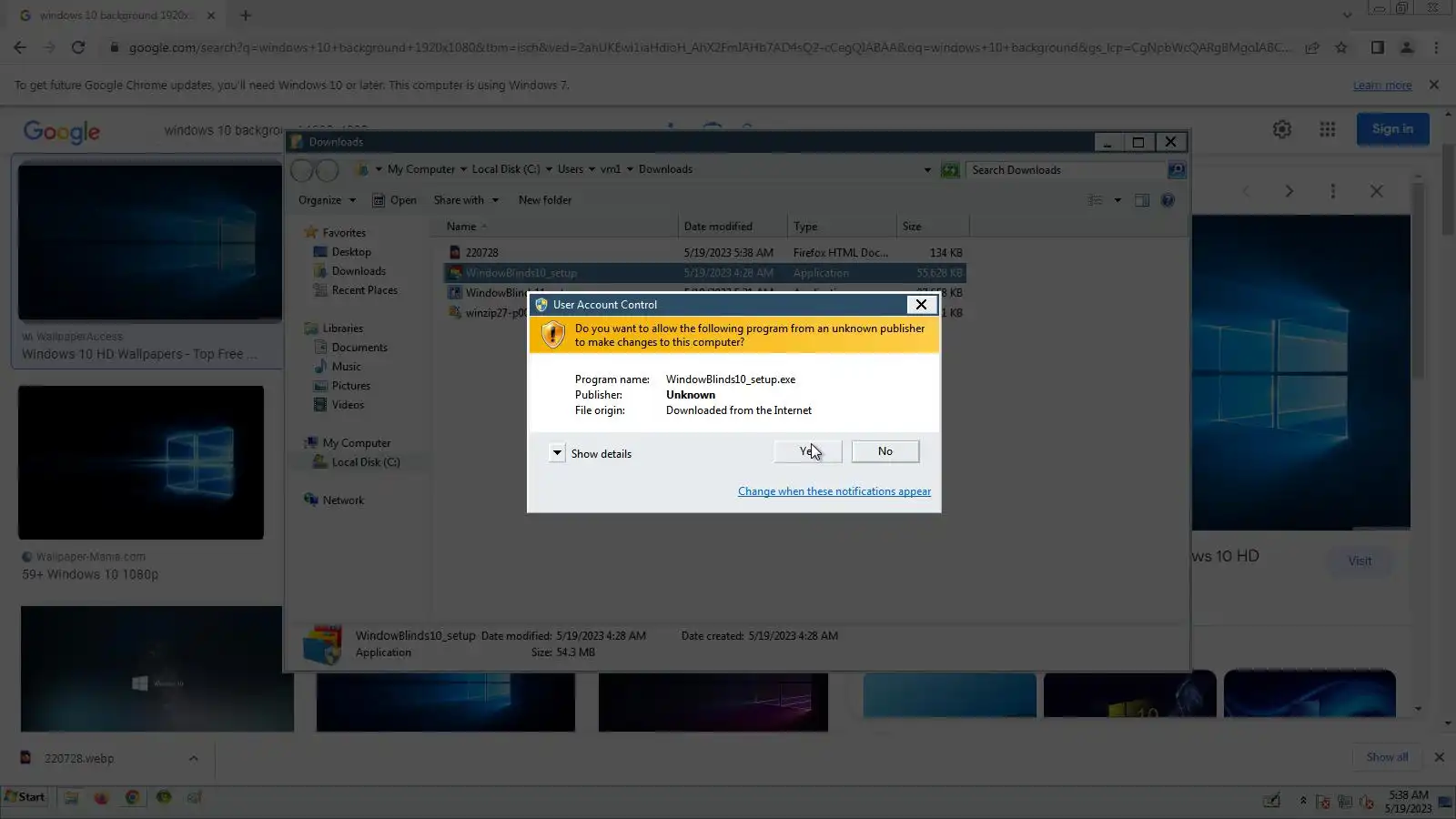Click the change view icon in Explorer

(1096, 200)
